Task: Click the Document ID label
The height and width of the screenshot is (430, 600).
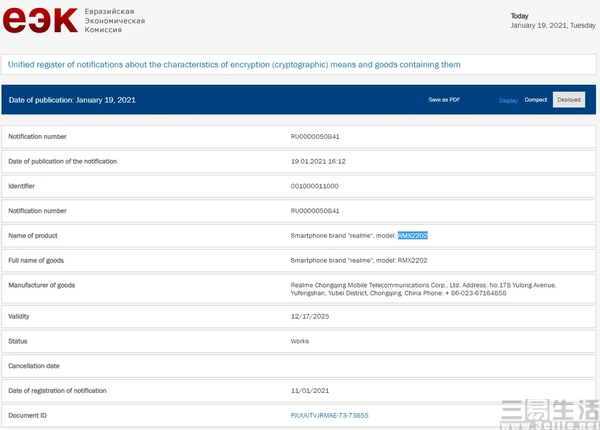Action: tap(27, 415)
